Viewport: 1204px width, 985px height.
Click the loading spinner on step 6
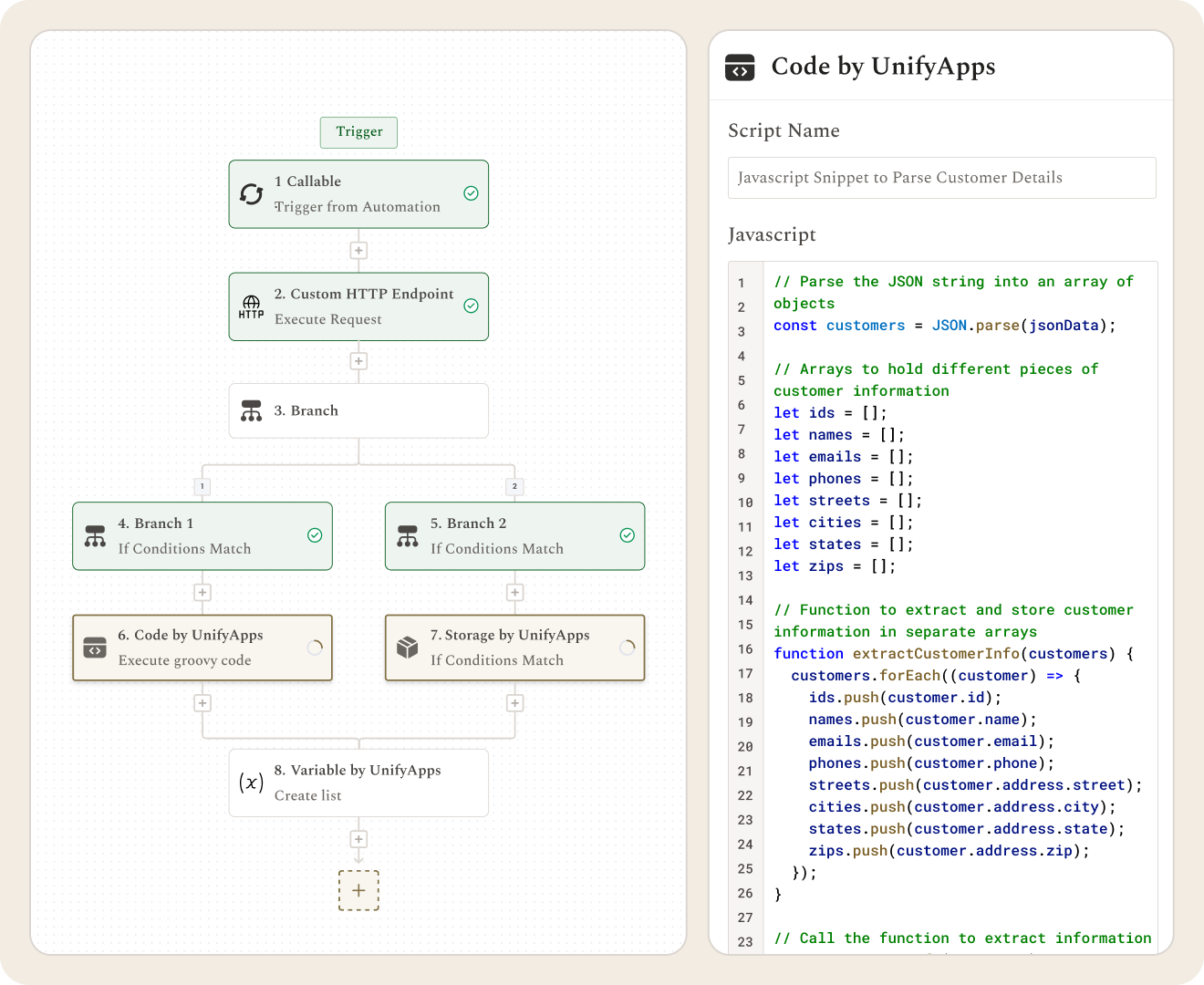(x=315, y=648)
